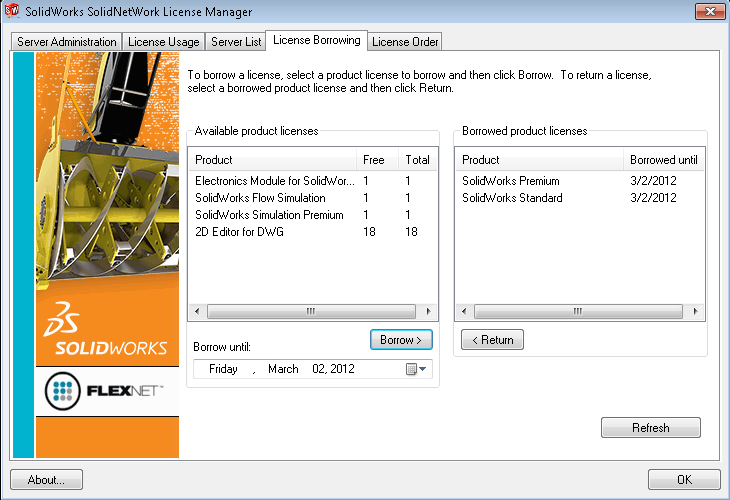
Task: Click the 3/2/2012 date for SolidWorks Premium
Action: pyautogui.click(x=653, y=181)
